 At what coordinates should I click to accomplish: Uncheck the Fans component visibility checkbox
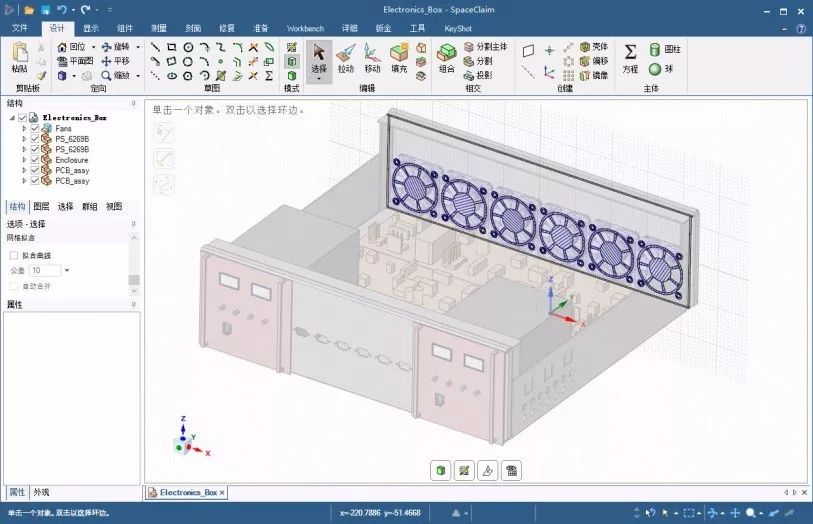[35, 128]
